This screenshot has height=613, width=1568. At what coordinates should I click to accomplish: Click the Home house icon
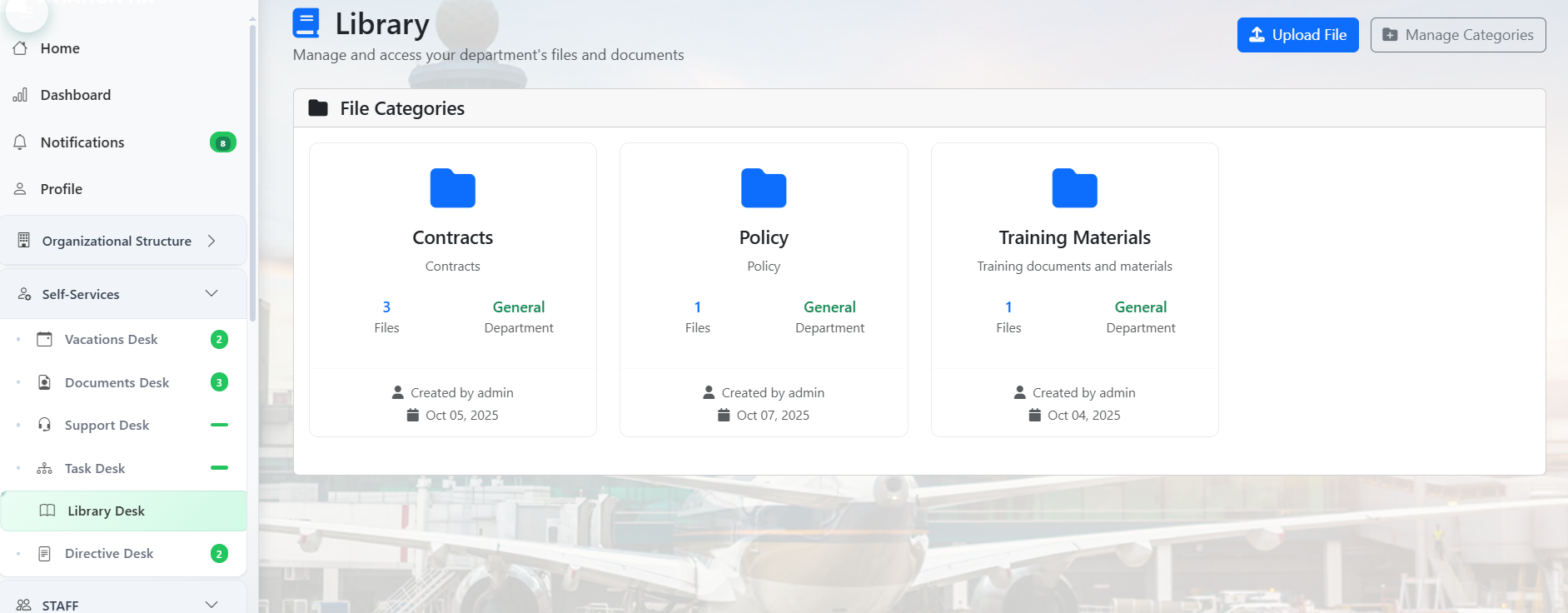[20, 48]
